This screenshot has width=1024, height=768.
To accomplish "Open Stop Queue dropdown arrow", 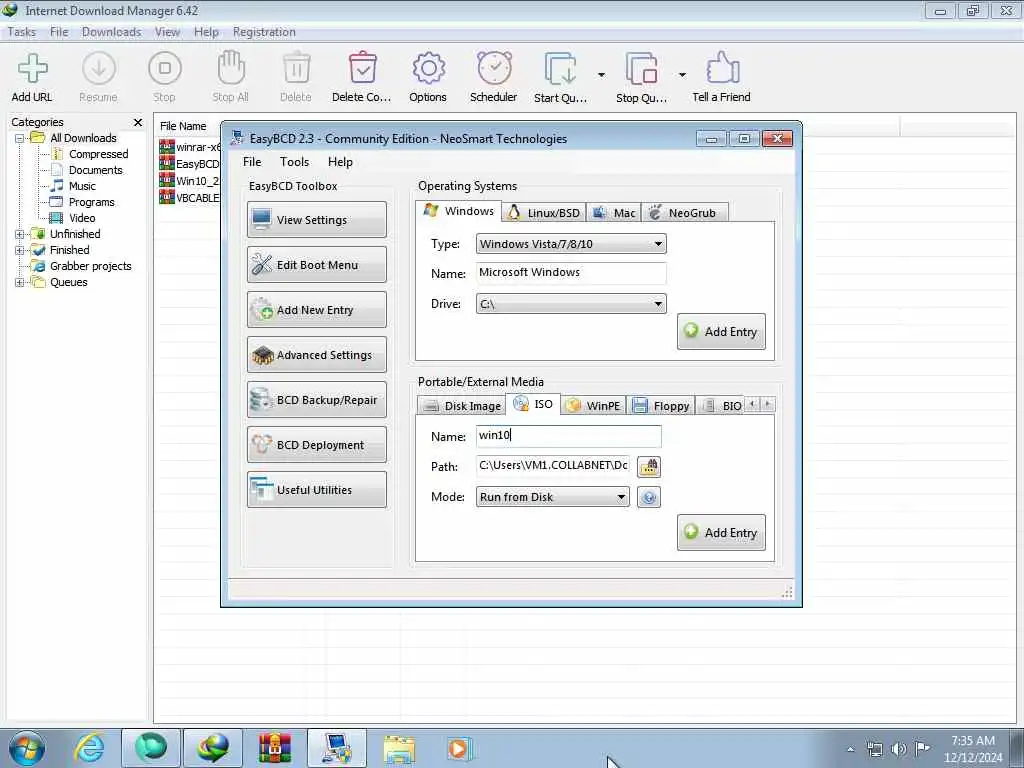I will pos(682,75).
